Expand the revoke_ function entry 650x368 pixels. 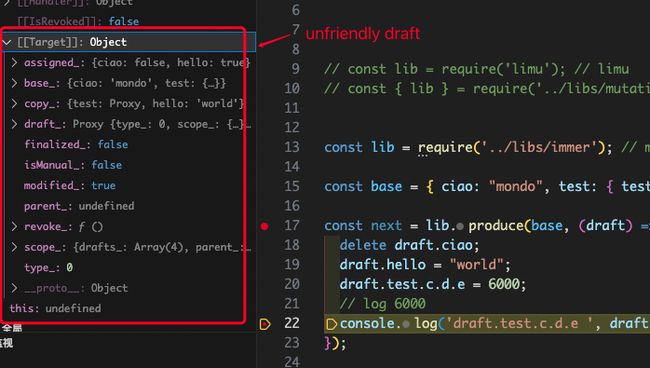(15, 227)
